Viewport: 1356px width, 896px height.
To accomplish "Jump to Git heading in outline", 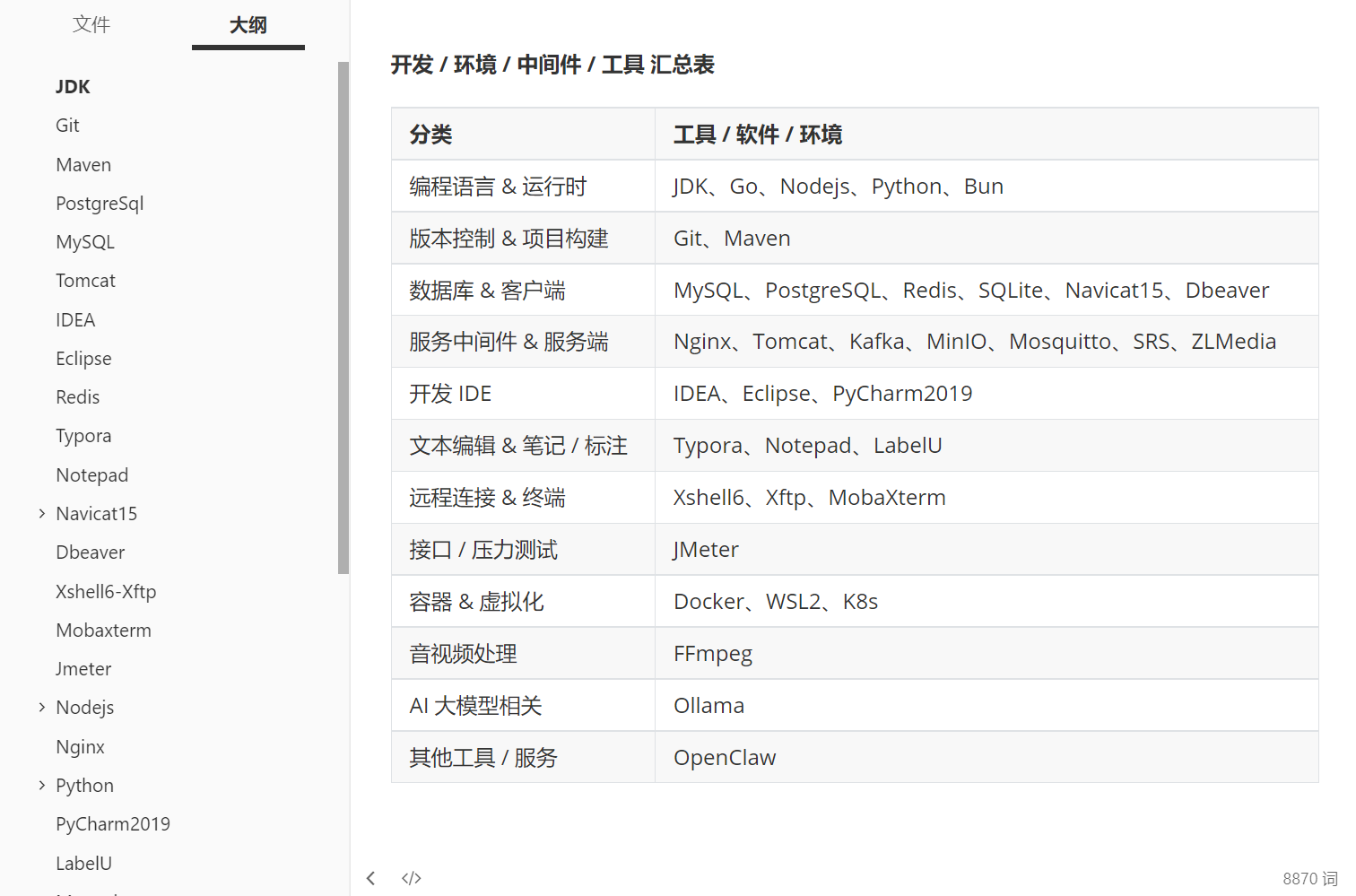I will point(67,126).
